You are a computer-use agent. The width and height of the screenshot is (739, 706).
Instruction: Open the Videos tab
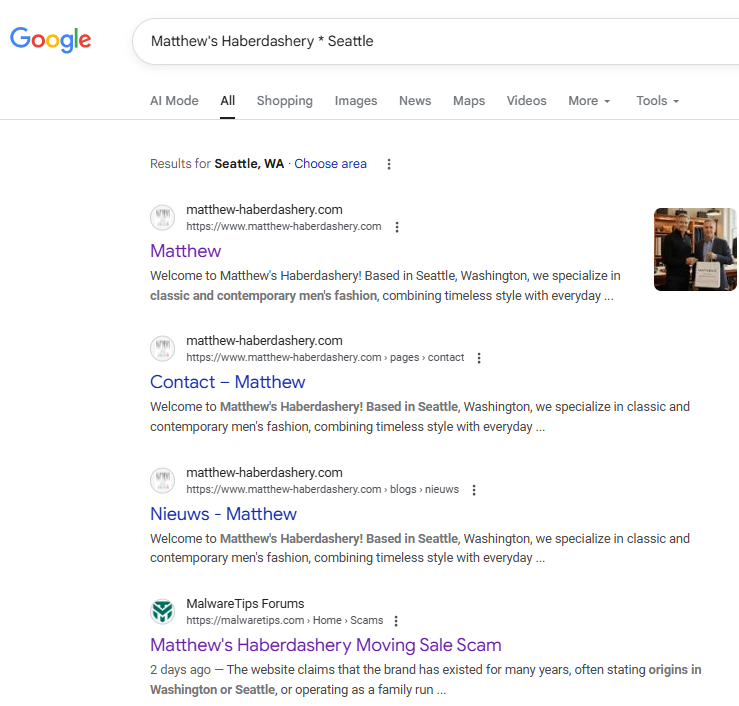pyautogui.click(x=526, y=101)
